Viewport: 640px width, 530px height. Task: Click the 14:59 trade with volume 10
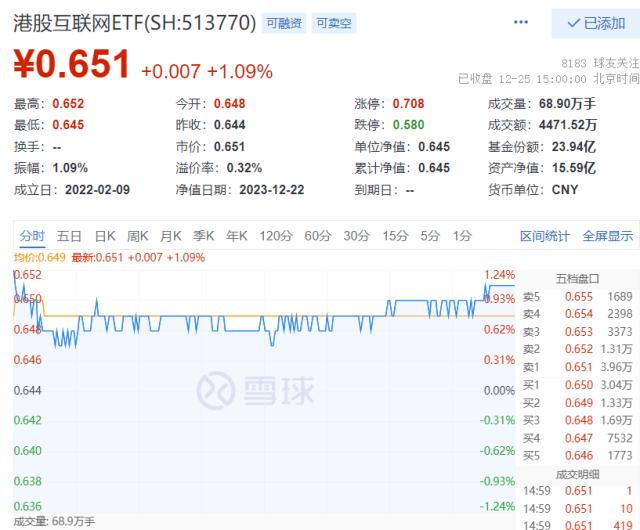(577, 508)
